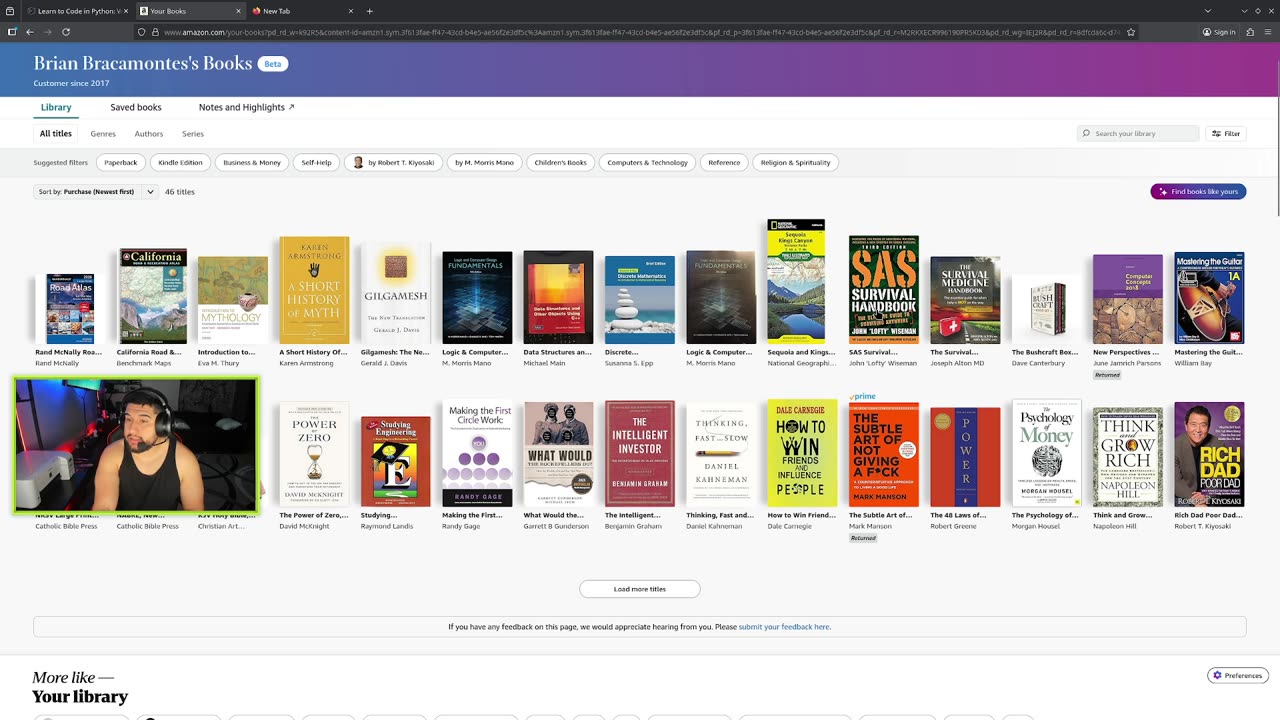The image size is (1280, 720).
Task: Open the browser hamburger menu
Action: (x=1269, y=32)
